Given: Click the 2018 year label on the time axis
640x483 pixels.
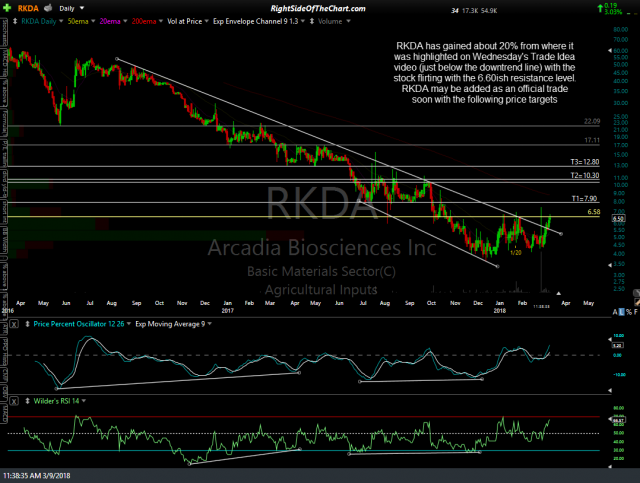Looking at the screenshot, I should click(500, 311).
